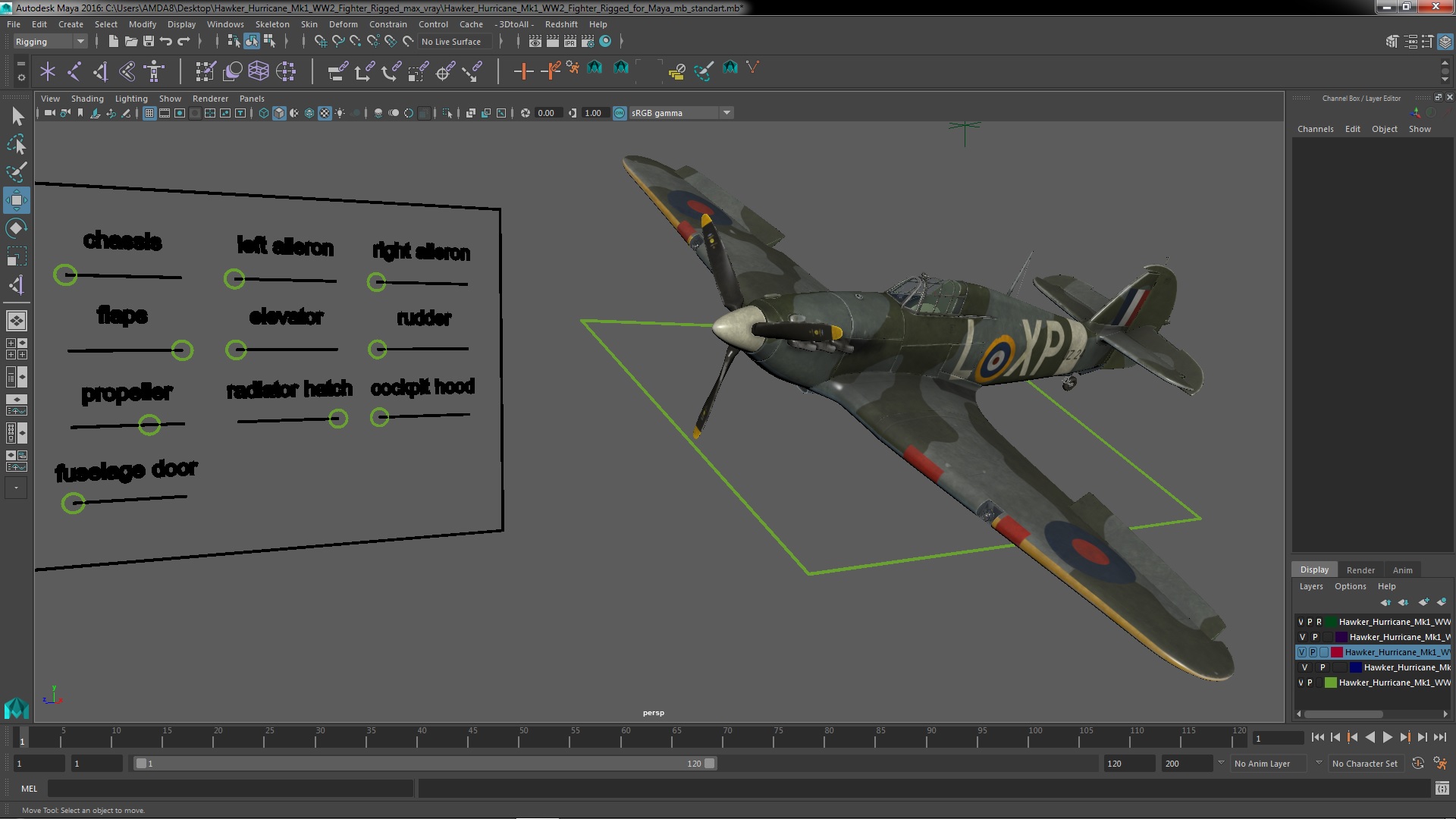The height and width of the screenshot is (819, 1456).
Task: Open the Constrain menu
Action: (388, 24)
